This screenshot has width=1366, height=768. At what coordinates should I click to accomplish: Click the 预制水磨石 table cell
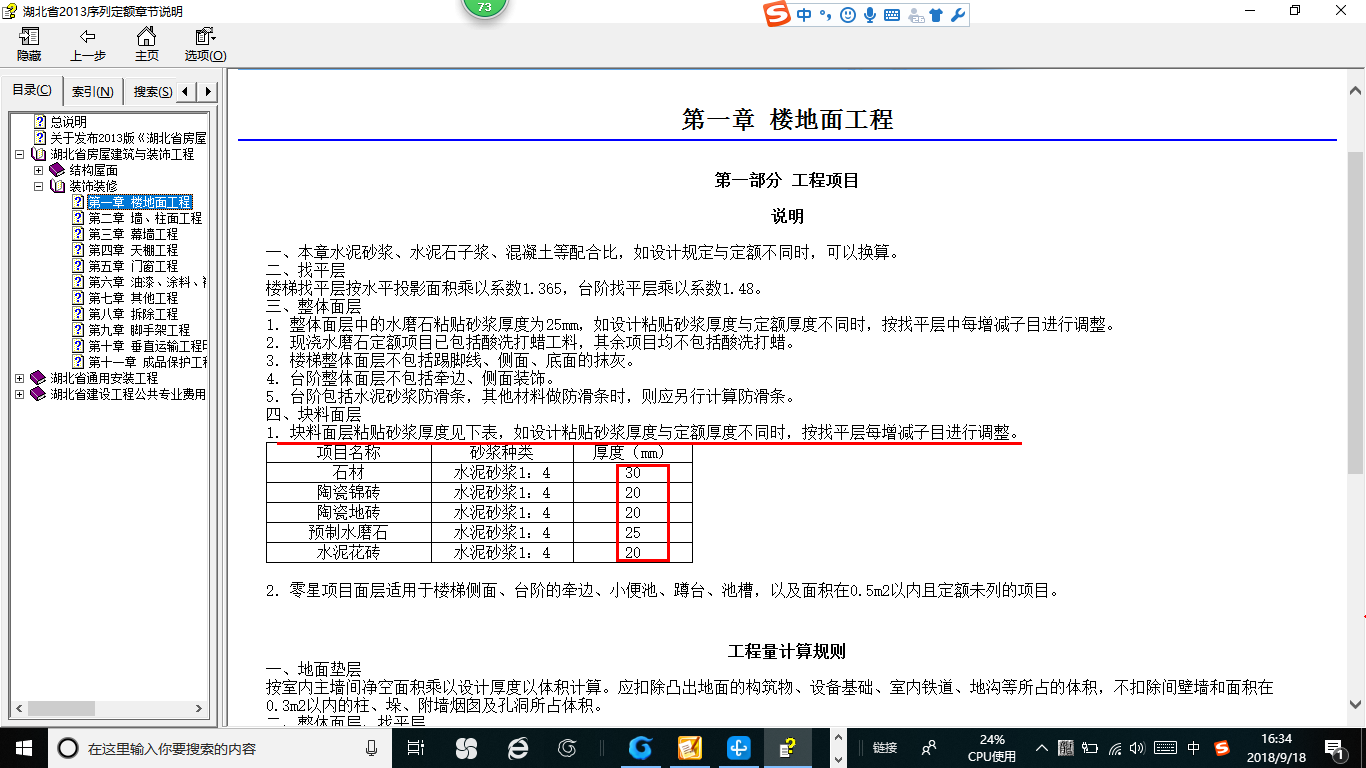click(x=349, y=532)
